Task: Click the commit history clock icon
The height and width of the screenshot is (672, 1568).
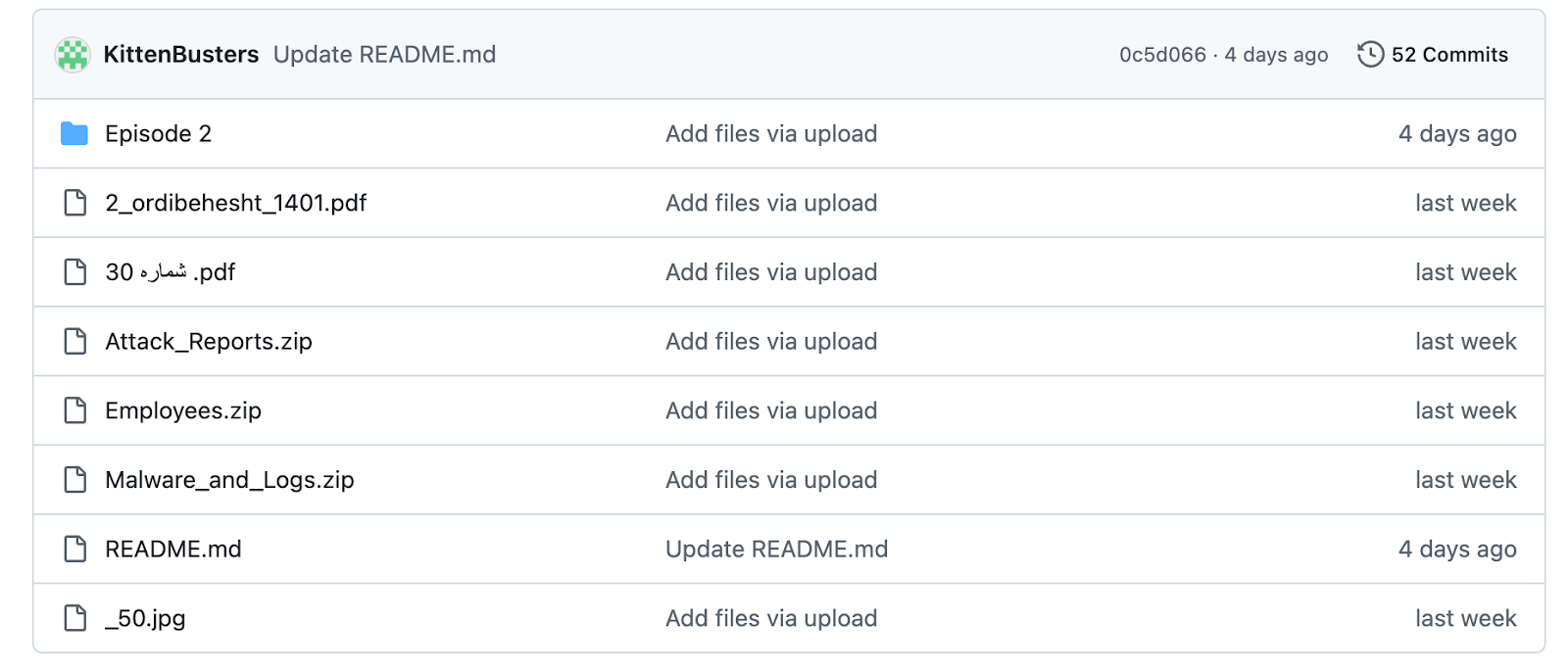Action: [1368, 55]
